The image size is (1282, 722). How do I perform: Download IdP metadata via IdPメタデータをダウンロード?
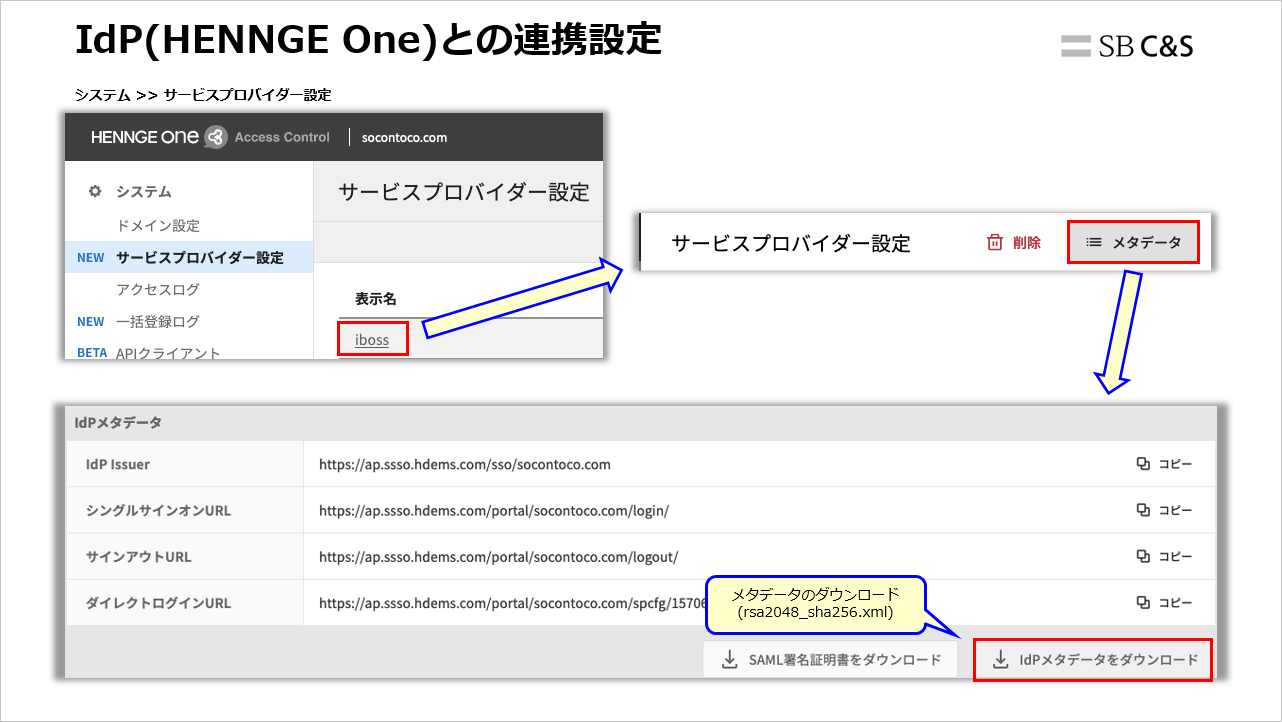[x=1094, y=660]
